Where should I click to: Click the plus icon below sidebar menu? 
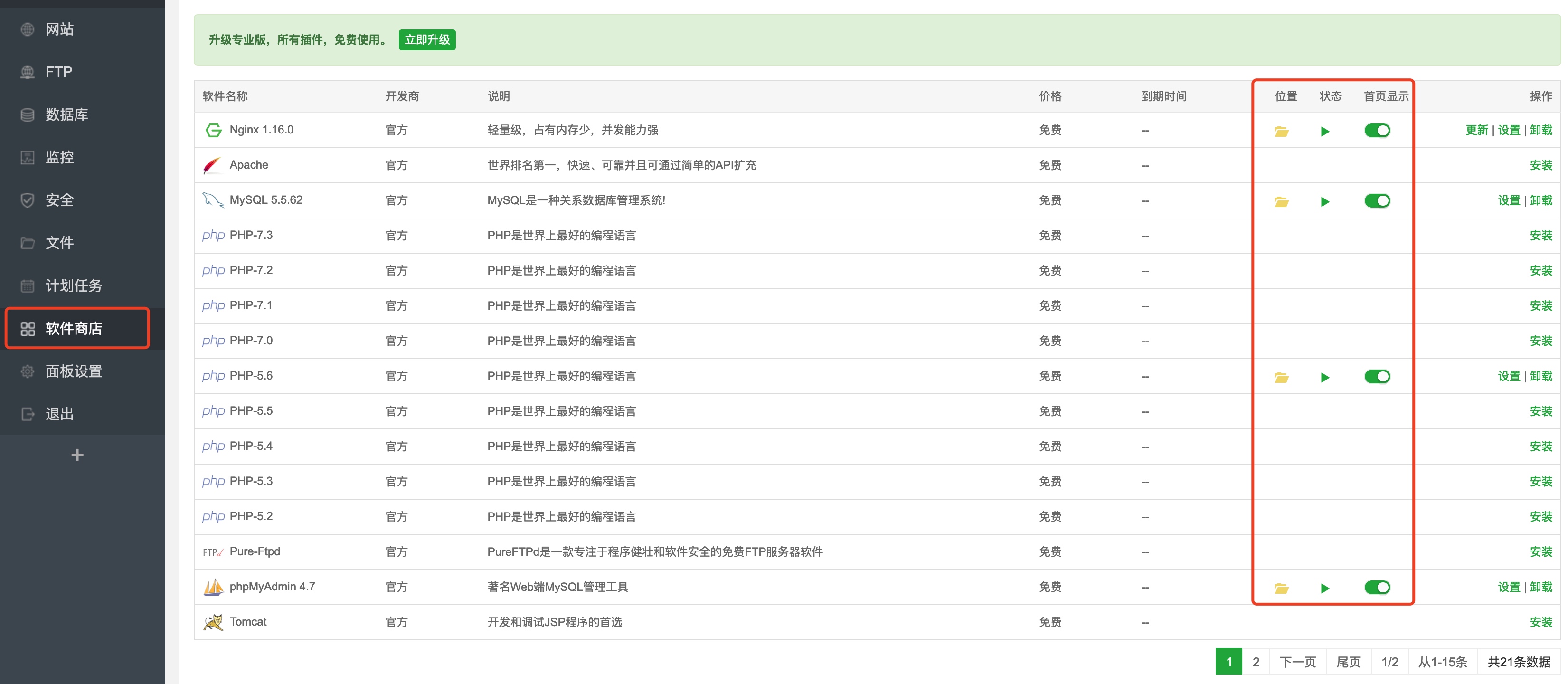(77, 455)
